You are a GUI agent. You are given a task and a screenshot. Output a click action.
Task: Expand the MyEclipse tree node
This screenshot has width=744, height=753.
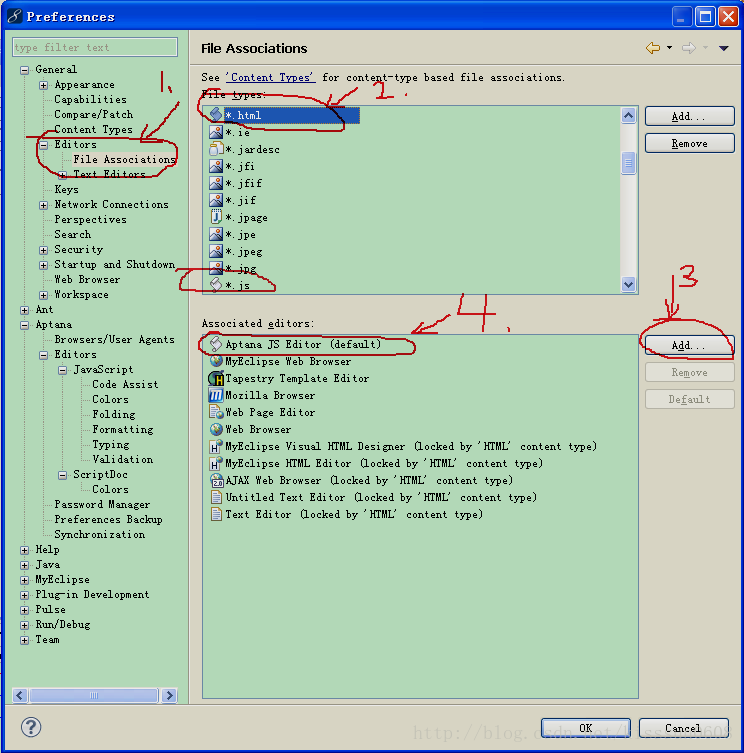click(x=24, y=580)
